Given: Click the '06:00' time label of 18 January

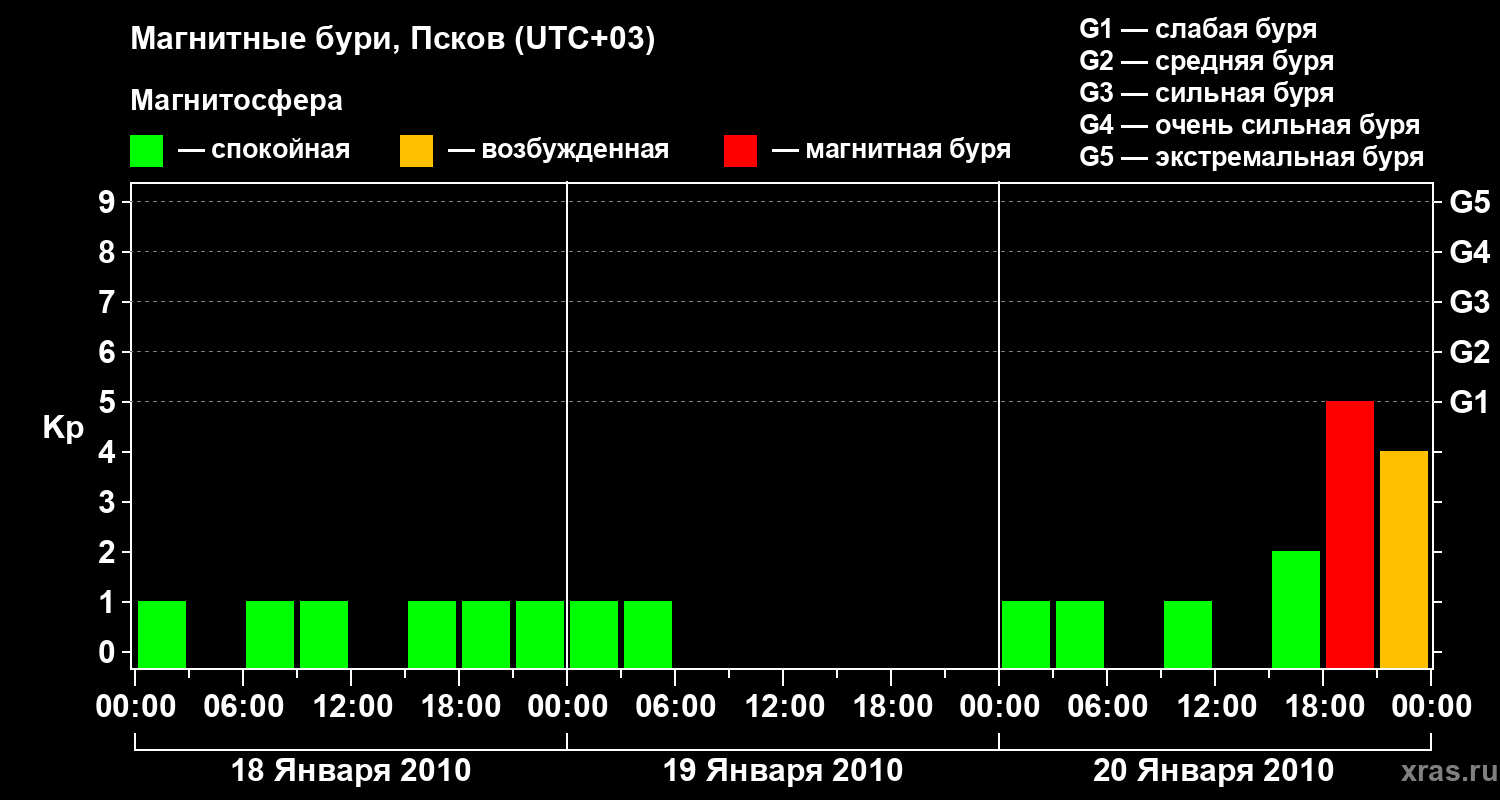Looking at the screenshot, I should click(x=243, y=707).
